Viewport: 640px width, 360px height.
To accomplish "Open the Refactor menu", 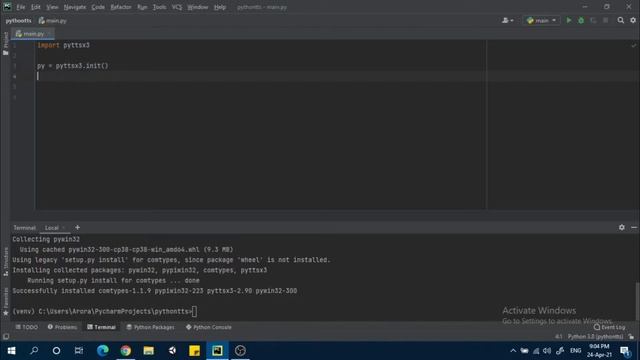I will [x=121, y=7].
